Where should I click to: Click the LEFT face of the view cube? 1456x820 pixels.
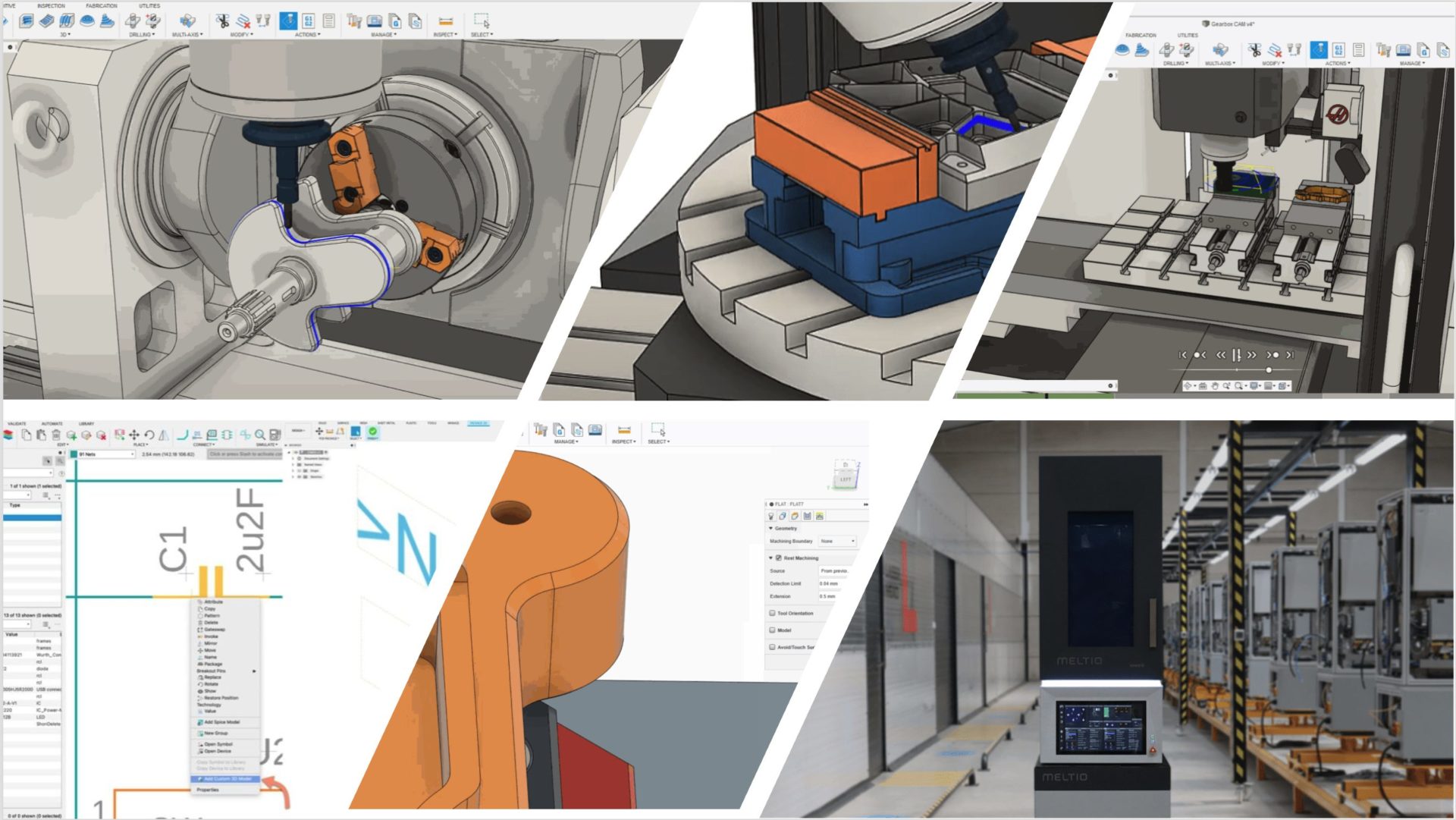[x=845, y=479]
